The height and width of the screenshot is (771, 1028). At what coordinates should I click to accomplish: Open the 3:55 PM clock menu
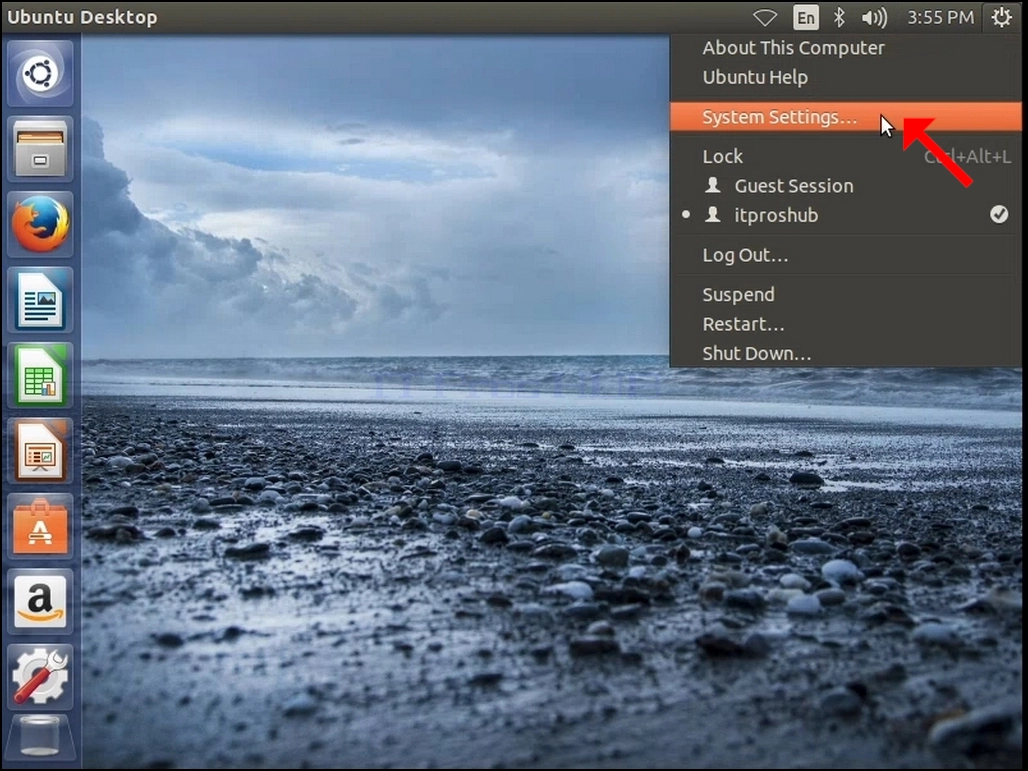coord(940,17)
